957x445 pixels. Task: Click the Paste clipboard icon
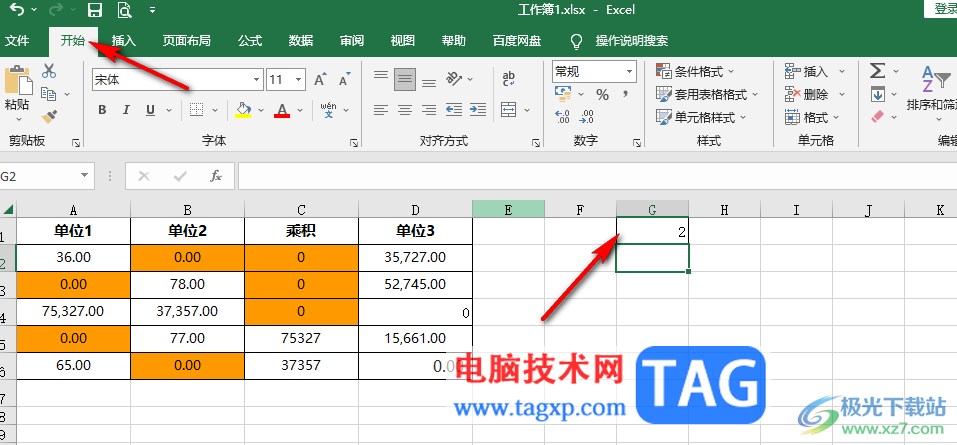[18, 79]
